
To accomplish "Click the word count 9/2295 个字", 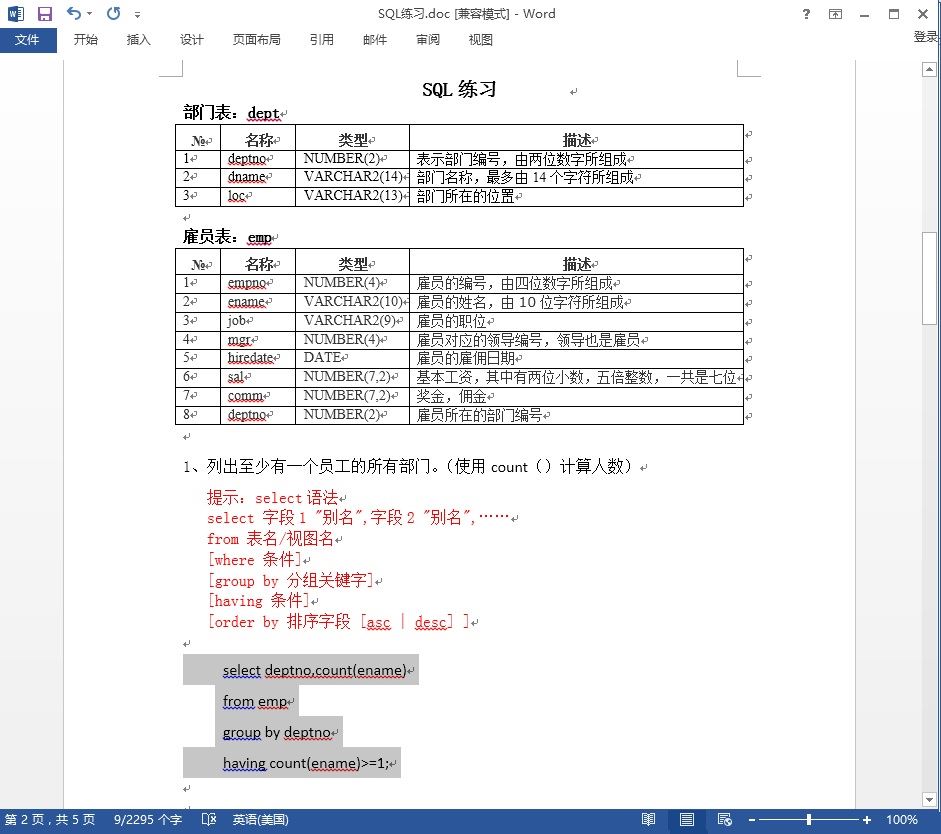I will pos(148,820).
